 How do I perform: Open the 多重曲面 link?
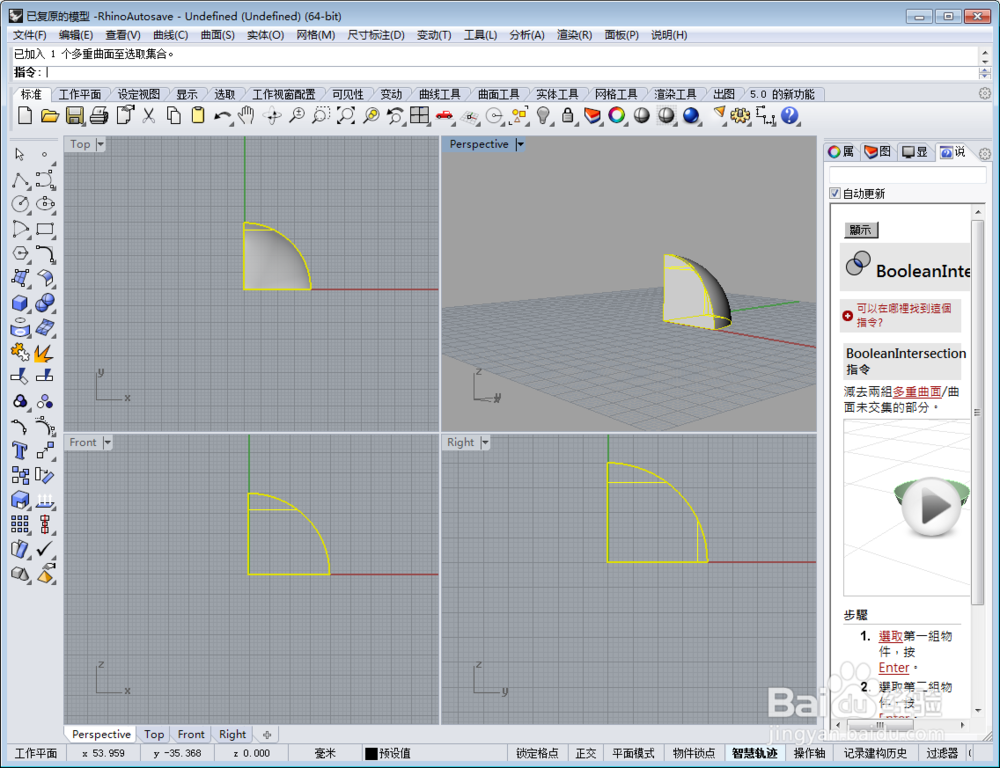[x=916, y=392]
